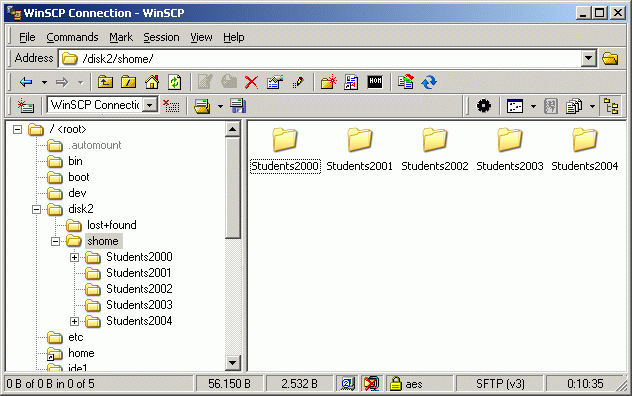Go to parent directory icon
Image resolution: width=632 pixels, height=396 pixels.
pyautogui.click(x=105, y=82)
